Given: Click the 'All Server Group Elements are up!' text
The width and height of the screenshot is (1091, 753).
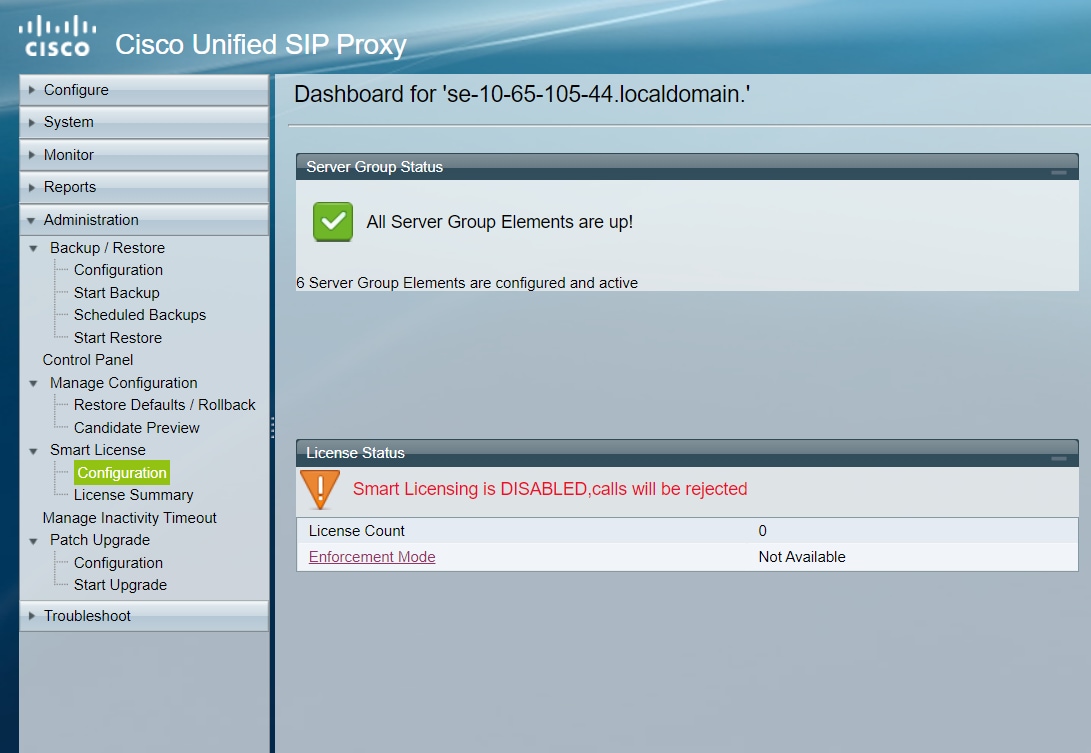Looking at the screenshot, I should click(500, 222).
